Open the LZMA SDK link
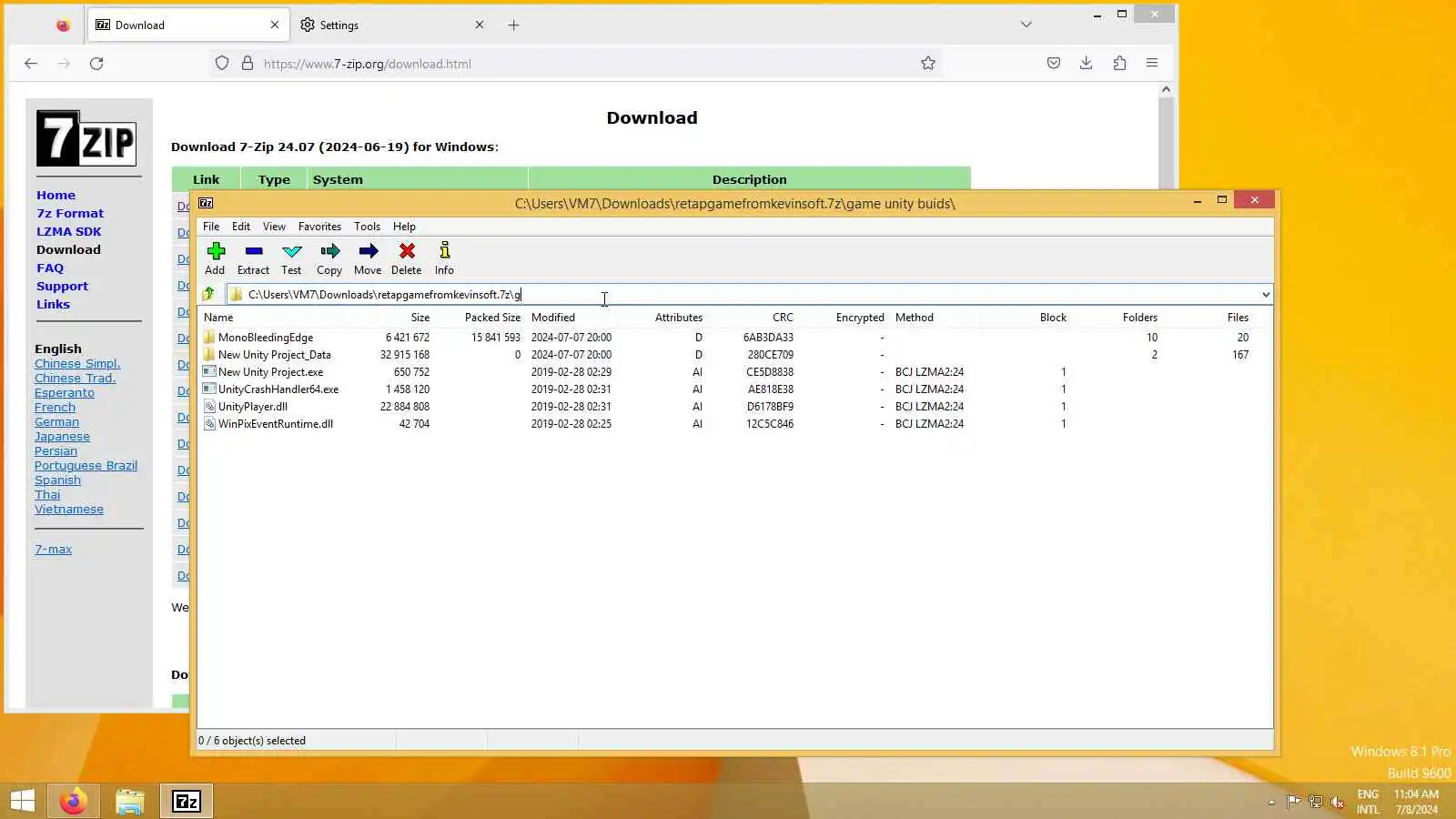 click(68, 231)
